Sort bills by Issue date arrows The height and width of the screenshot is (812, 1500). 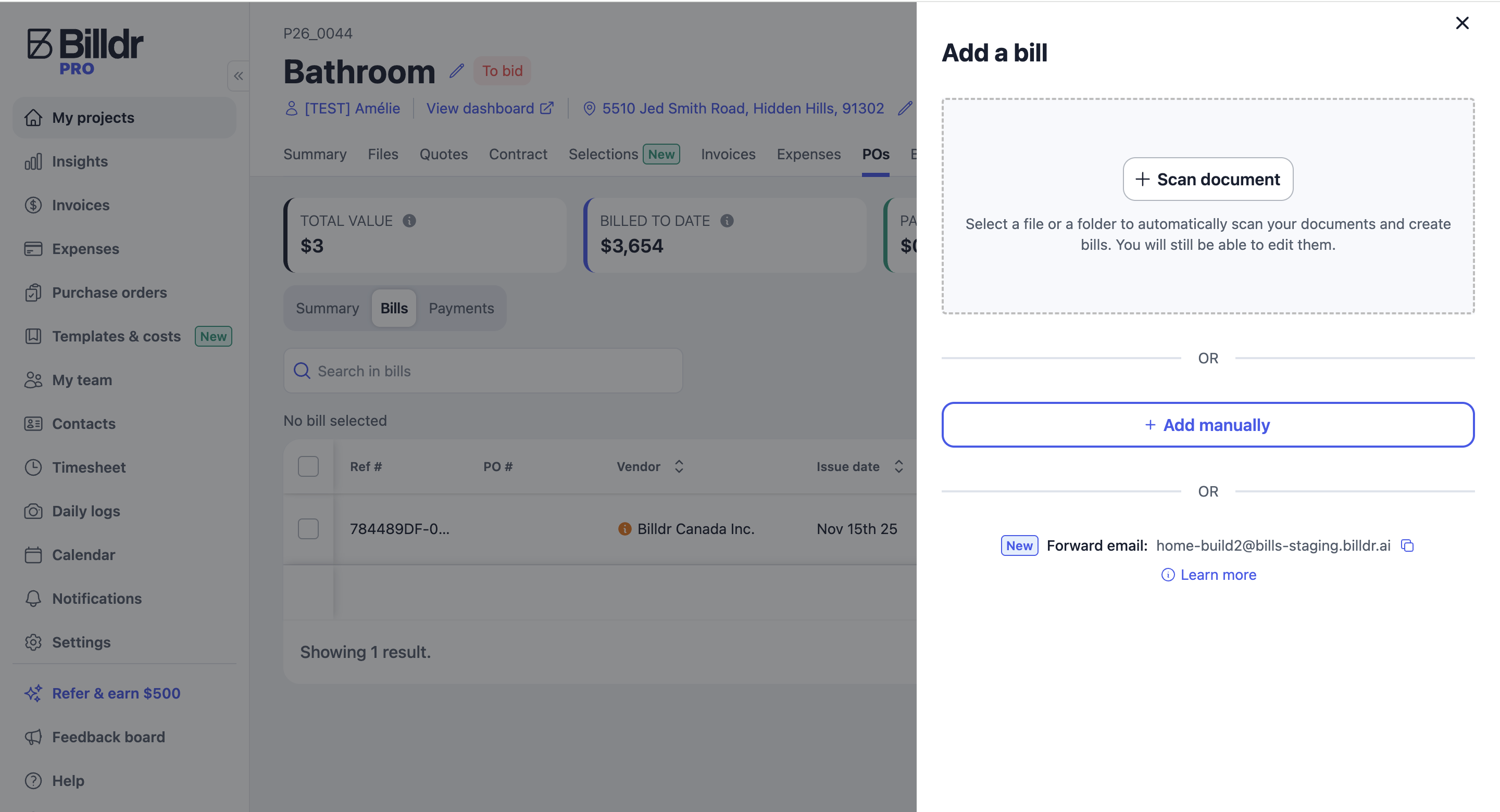coord(898,466)
